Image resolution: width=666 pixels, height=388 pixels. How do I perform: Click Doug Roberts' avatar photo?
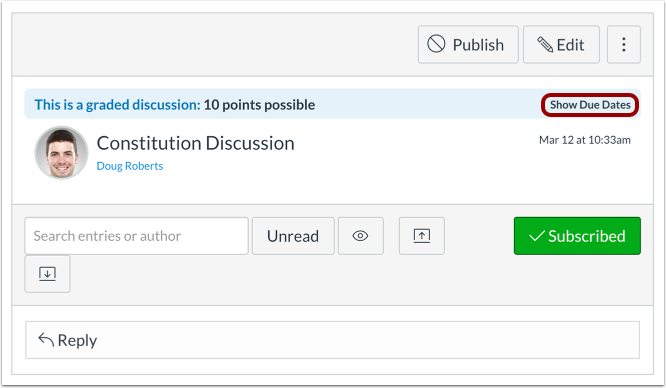[x=62, y=153]
